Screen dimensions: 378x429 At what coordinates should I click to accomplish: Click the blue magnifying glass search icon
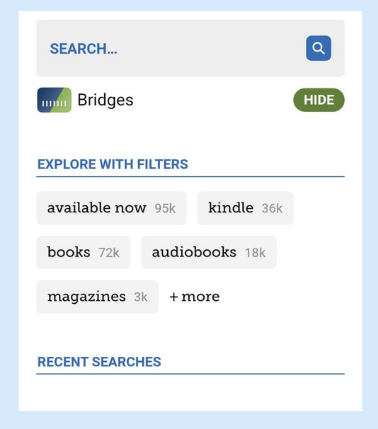318,48
